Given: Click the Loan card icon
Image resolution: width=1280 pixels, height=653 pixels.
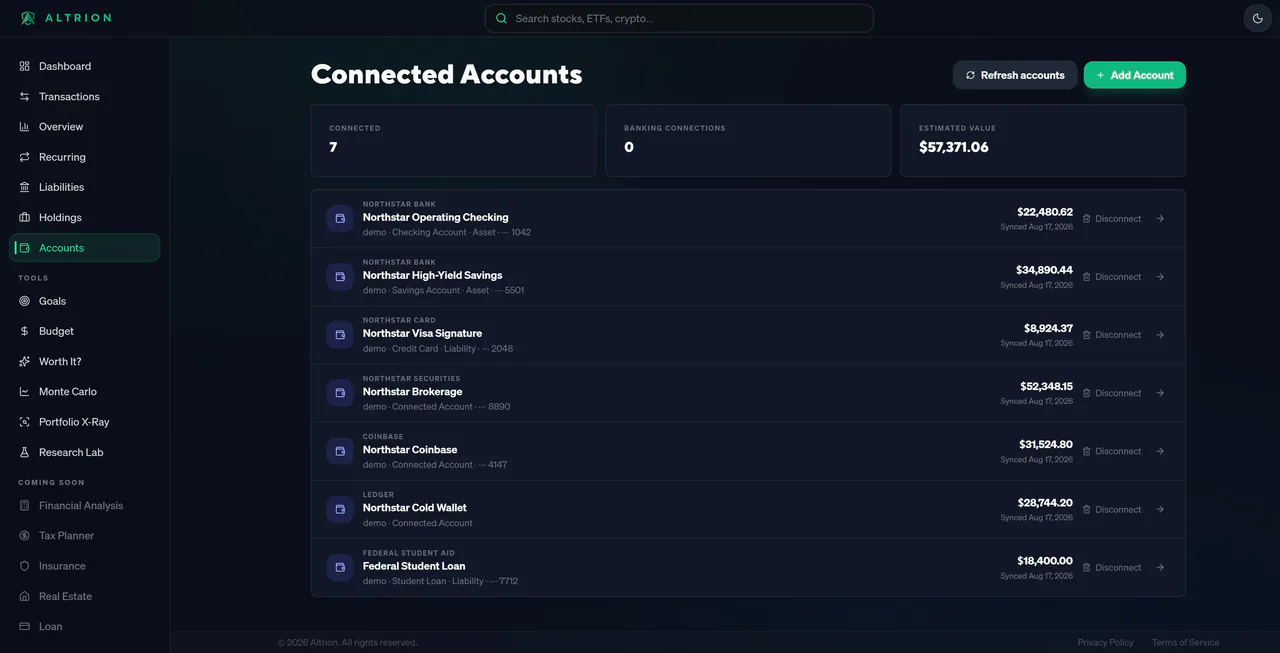Looking at the screenshot, I should coord(25,626).
